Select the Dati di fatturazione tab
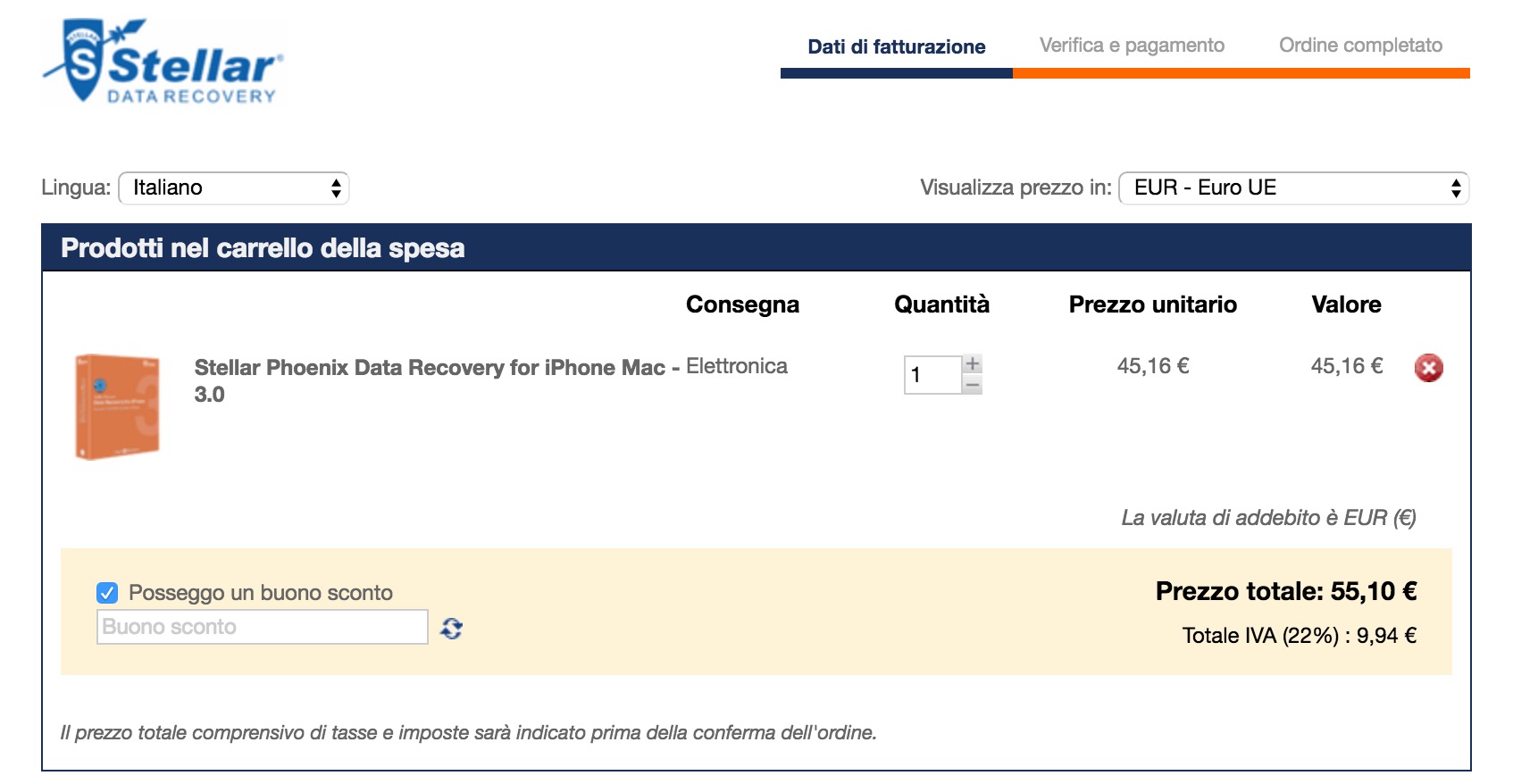The height and width of the screenshot is (784, 1513). (x=896, y=46)
